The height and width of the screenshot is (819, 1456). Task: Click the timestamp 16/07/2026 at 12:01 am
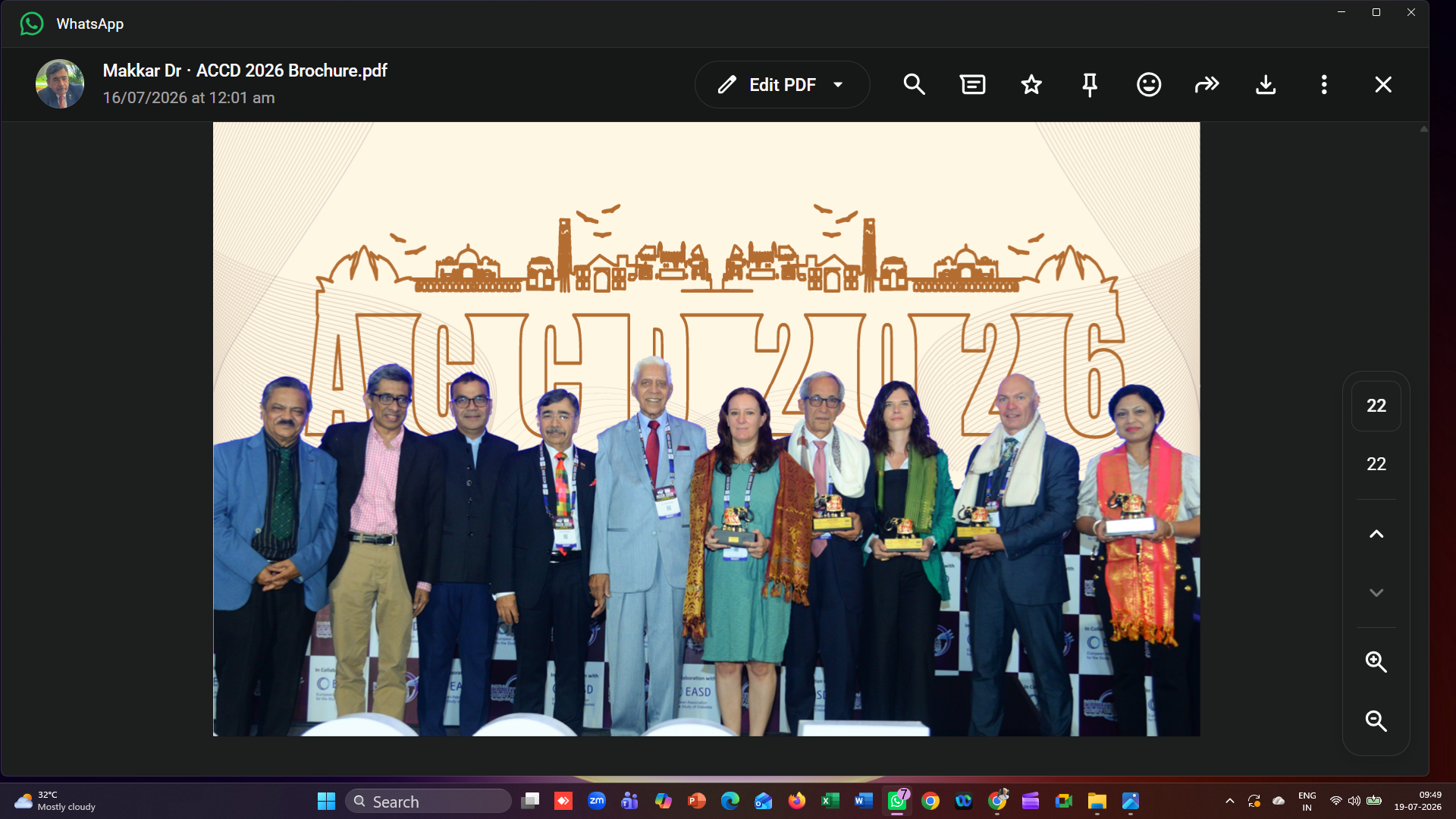189,98
